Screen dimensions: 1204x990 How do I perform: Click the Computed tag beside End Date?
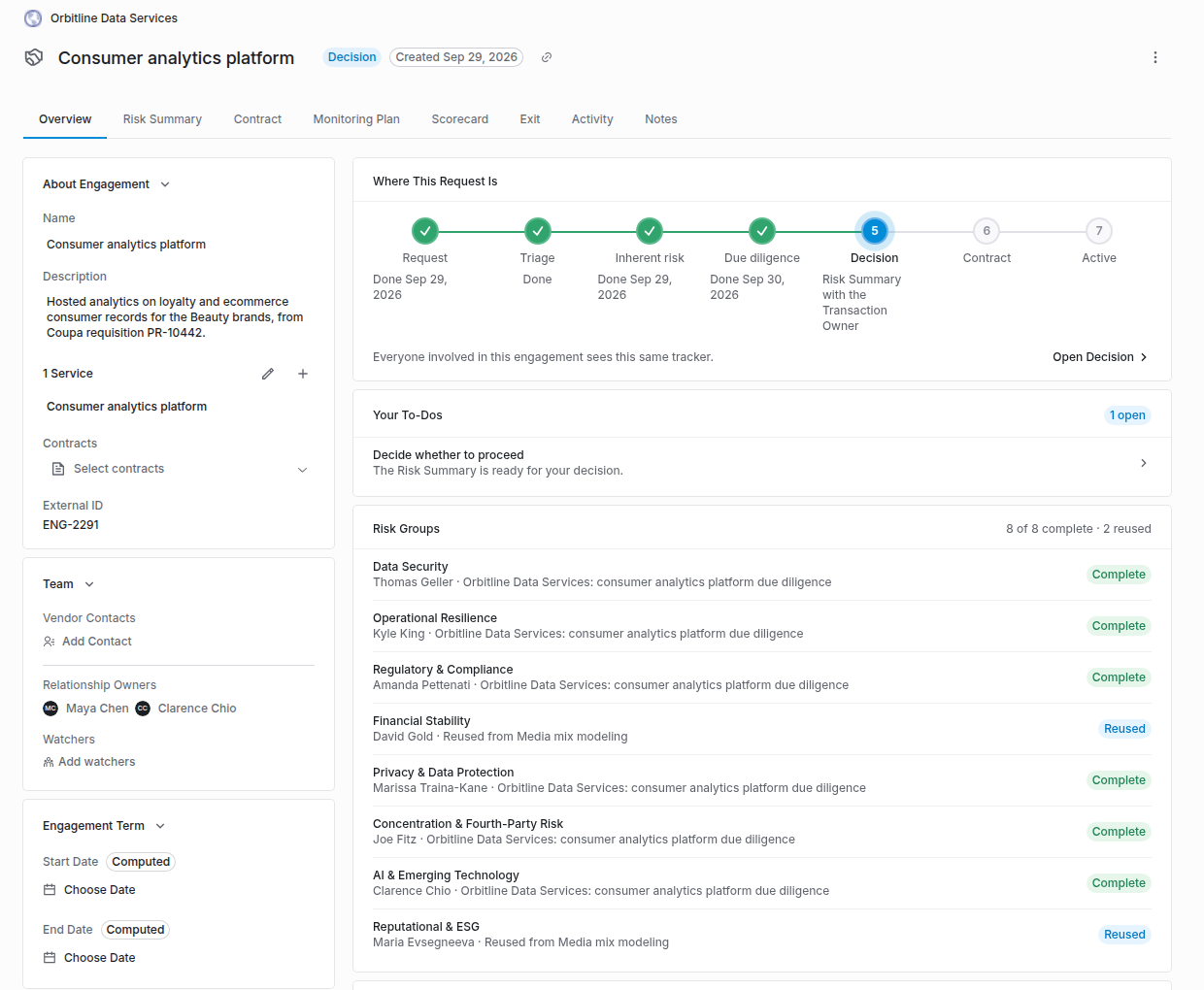[x=135, y=930]
